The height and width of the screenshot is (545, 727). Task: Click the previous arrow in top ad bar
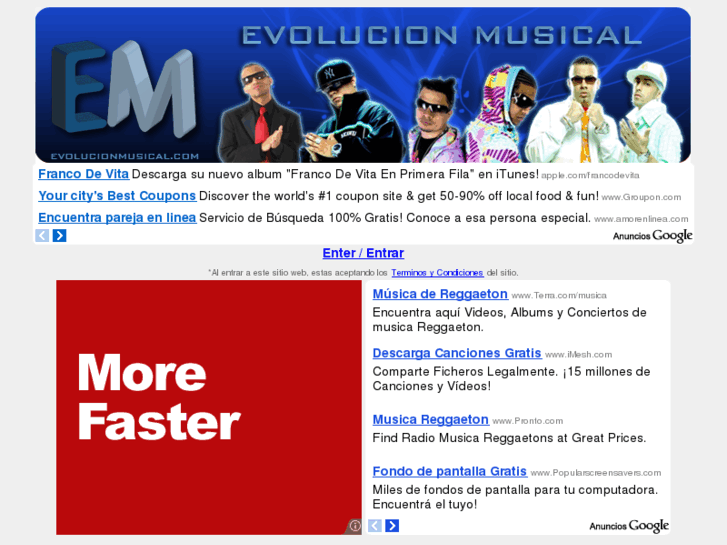(x=42, y=236)
